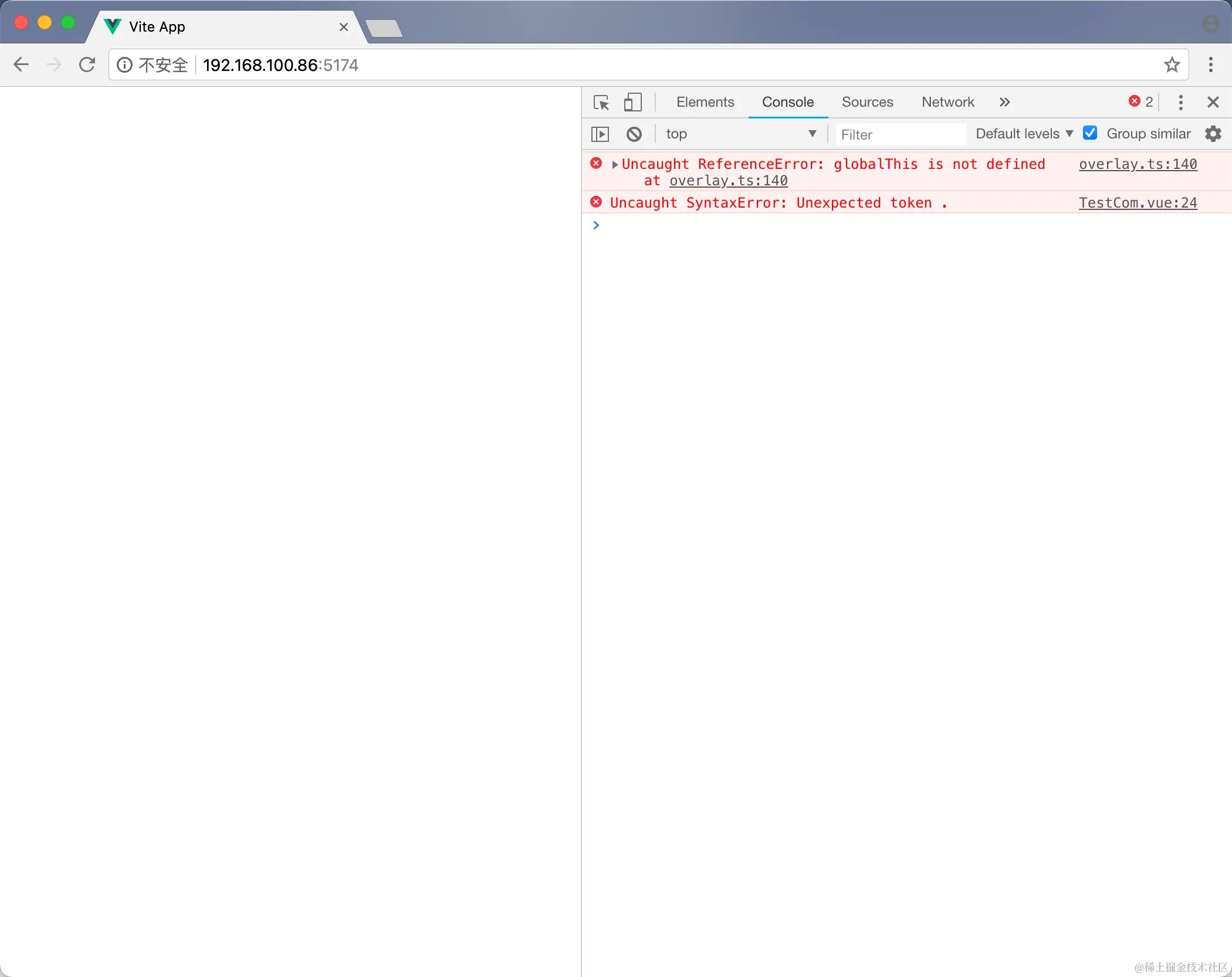Open DevTools three-dot customize menu

pyautogui.click(x=1180, y=103)
